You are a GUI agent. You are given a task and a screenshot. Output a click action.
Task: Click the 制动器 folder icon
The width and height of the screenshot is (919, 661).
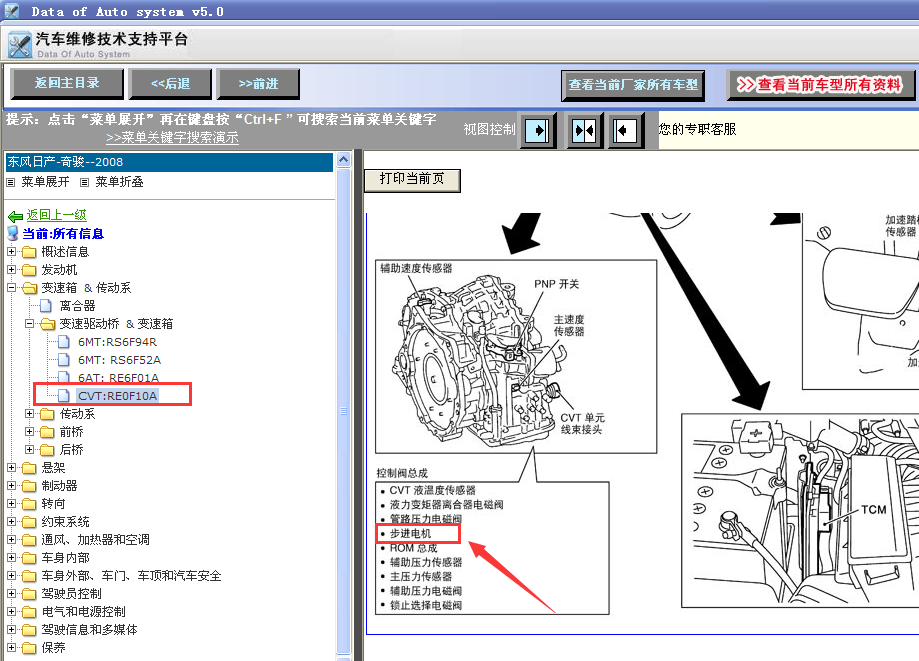point(29,486)
